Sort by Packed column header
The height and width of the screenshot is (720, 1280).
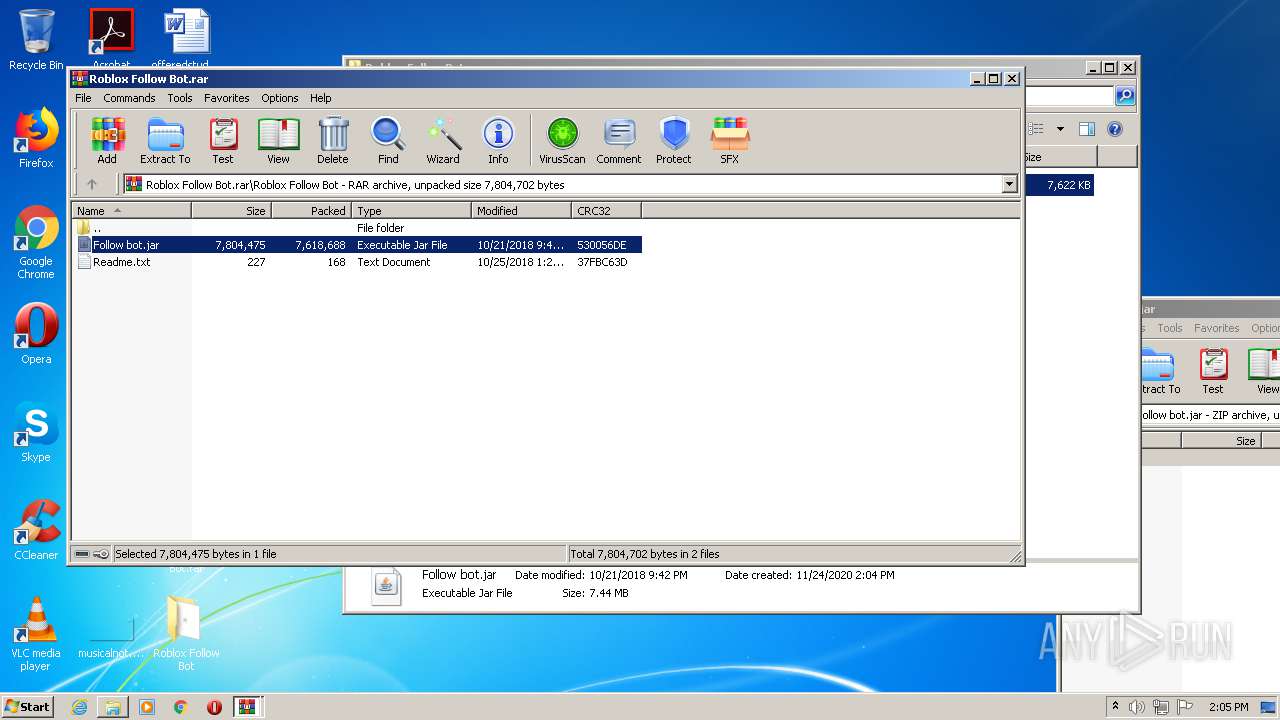point(312,210)
